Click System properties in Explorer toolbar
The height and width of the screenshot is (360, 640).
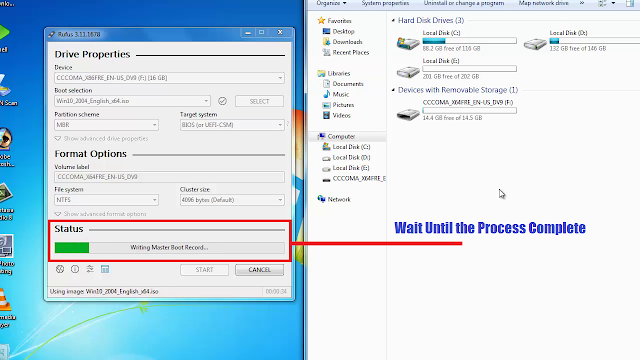pos(385,3)
